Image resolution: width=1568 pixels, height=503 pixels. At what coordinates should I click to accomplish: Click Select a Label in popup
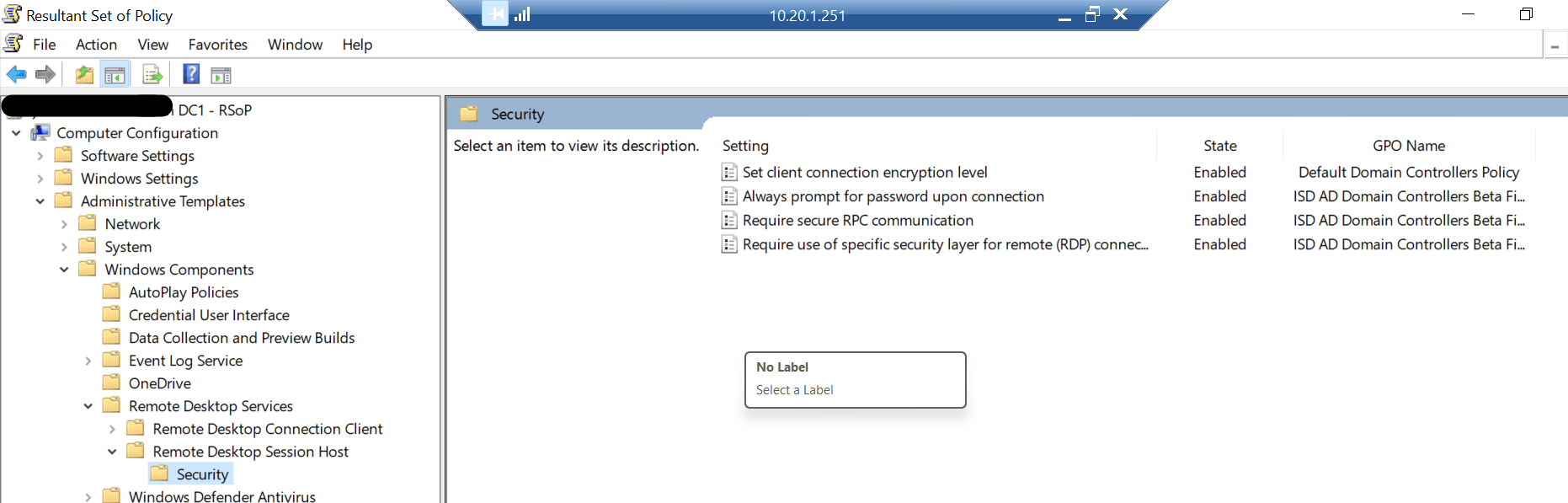click(x=794, y=390)
